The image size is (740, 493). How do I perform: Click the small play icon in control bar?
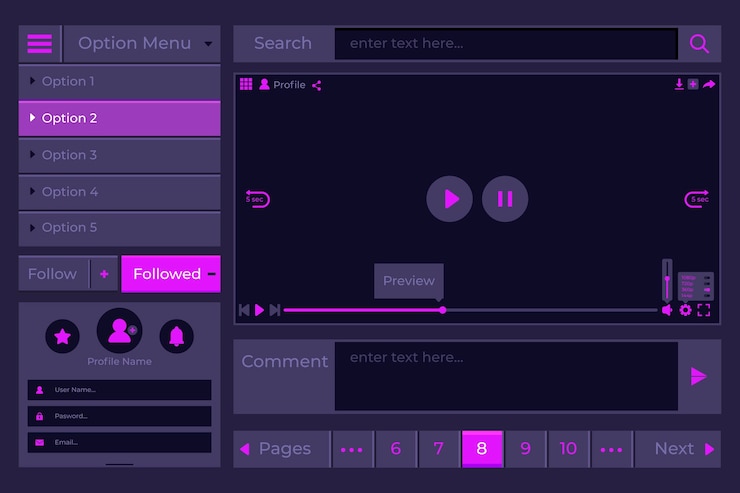point(259,310)
